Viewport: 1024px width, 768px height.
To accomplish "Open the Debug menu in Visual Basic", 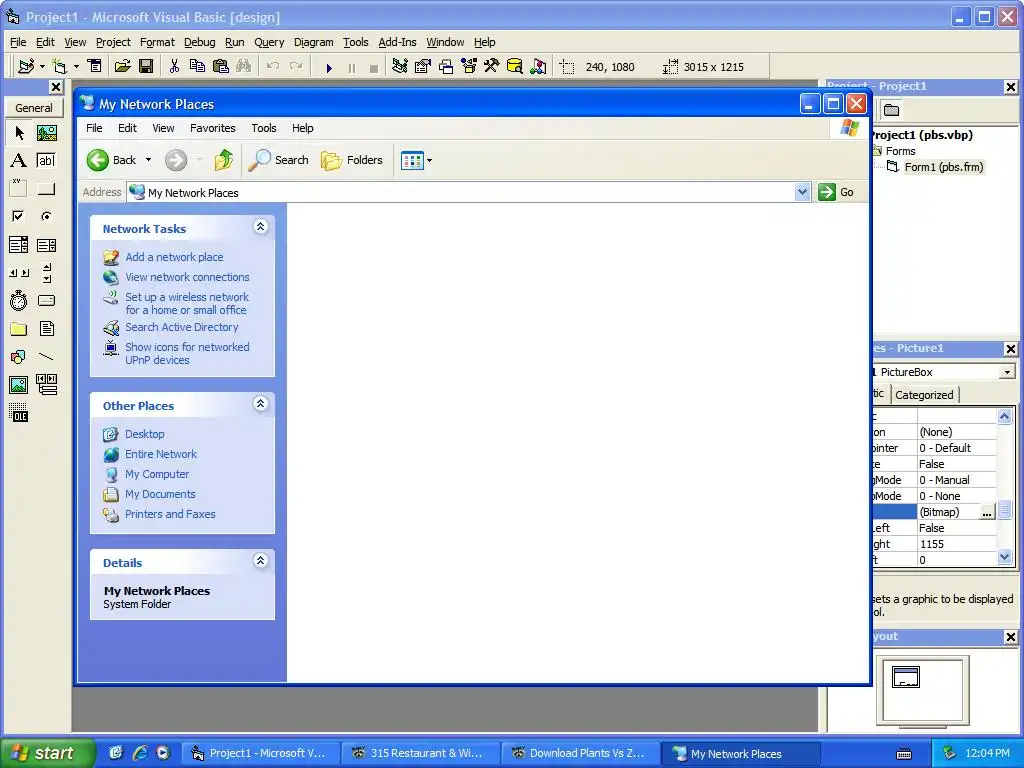I will [x=199, y=42].
